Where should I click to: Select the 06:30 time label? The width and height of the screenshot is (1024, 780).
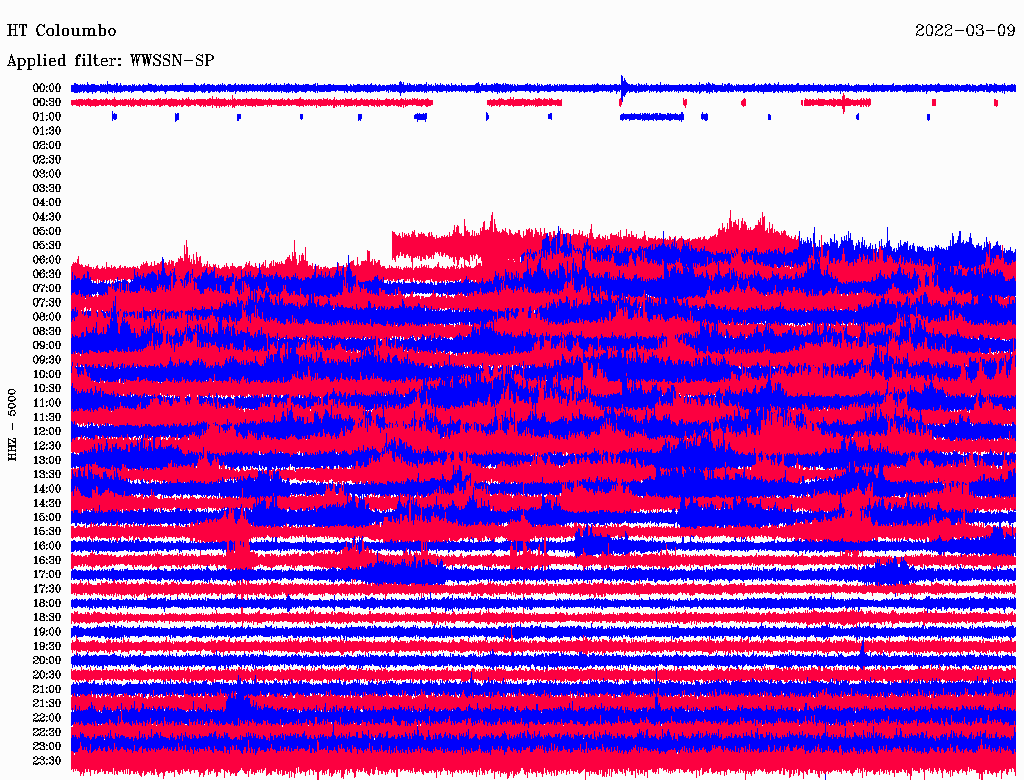(47, 274)
